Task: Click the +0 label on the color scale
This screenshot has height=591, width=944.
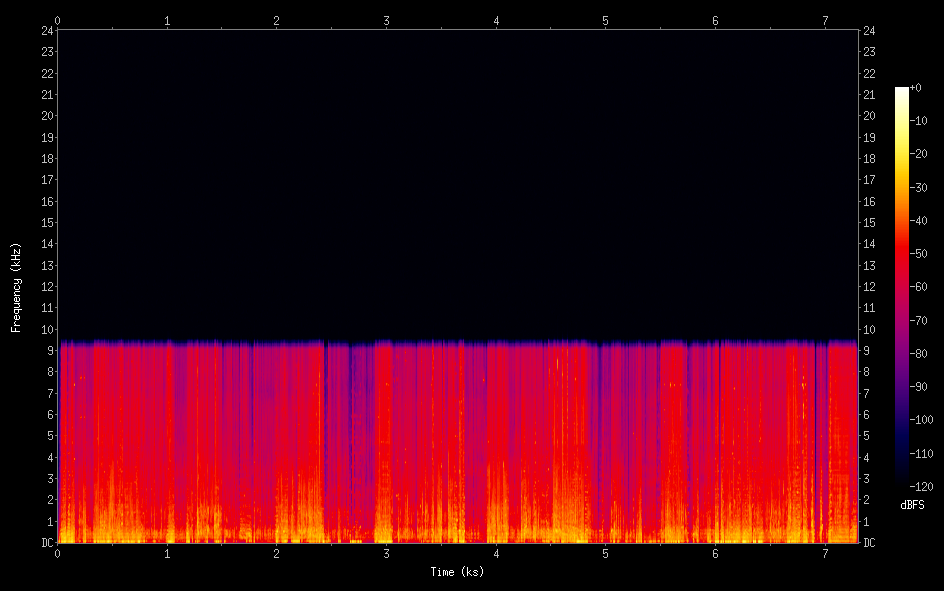Action: (x=916, y=88)
